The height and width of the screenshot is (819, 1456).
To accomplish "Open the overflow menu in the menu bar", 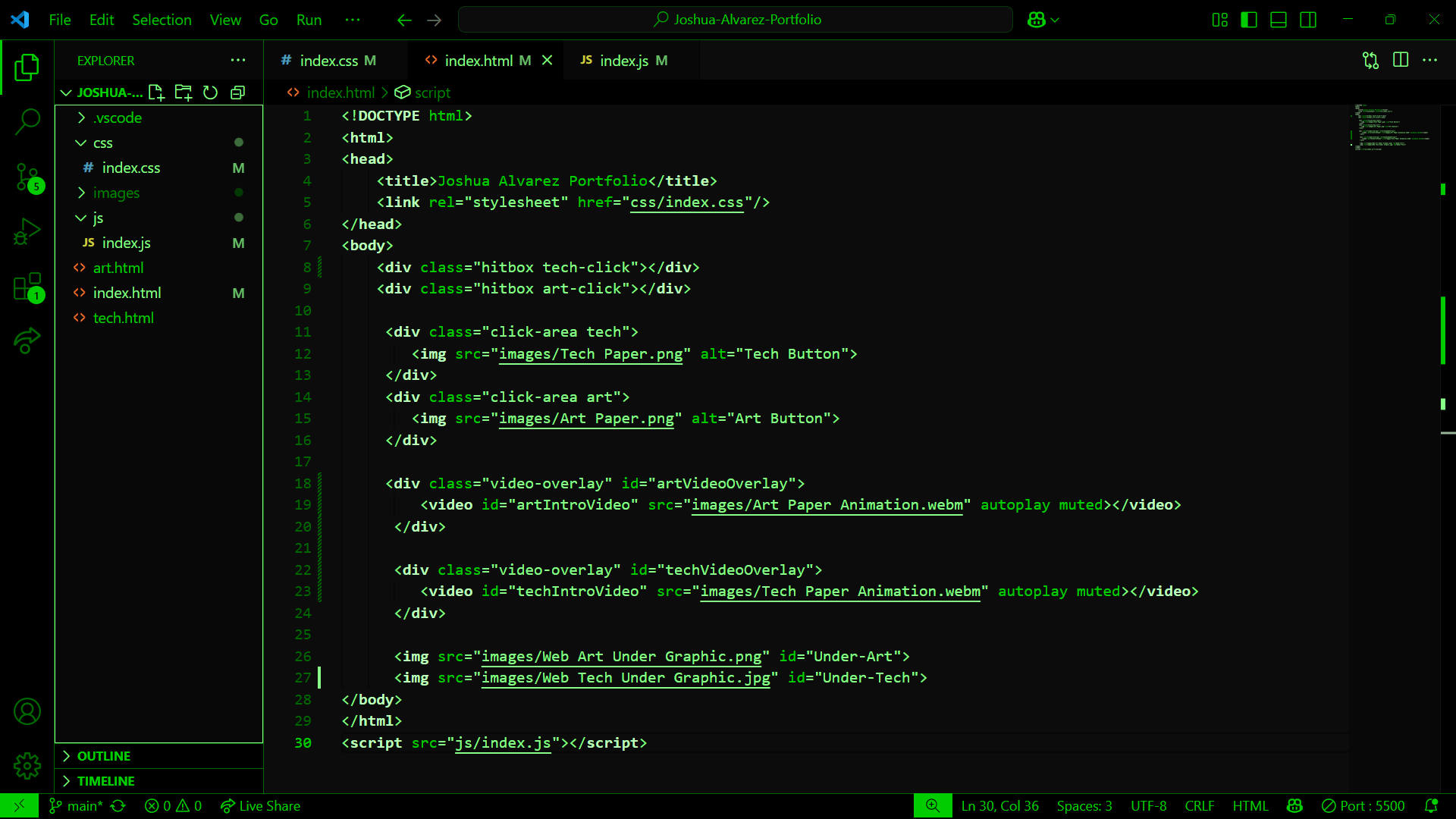I will 353,20.
